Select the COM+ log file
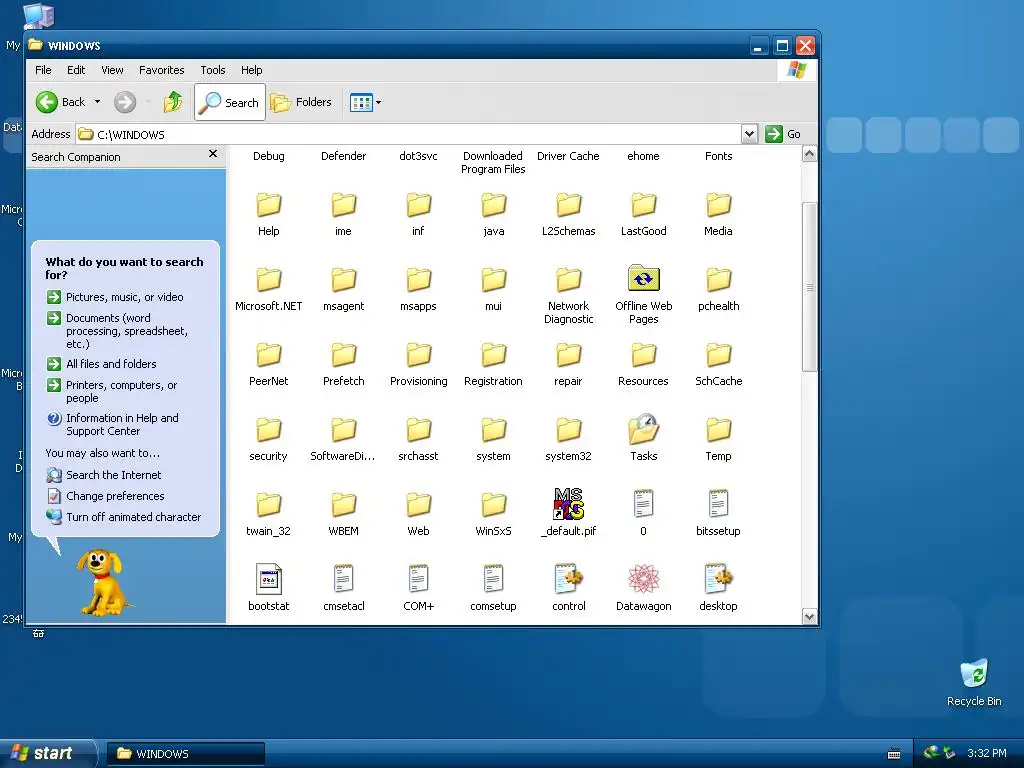This screenshot has width=1024, height=768. pos(419,579)
